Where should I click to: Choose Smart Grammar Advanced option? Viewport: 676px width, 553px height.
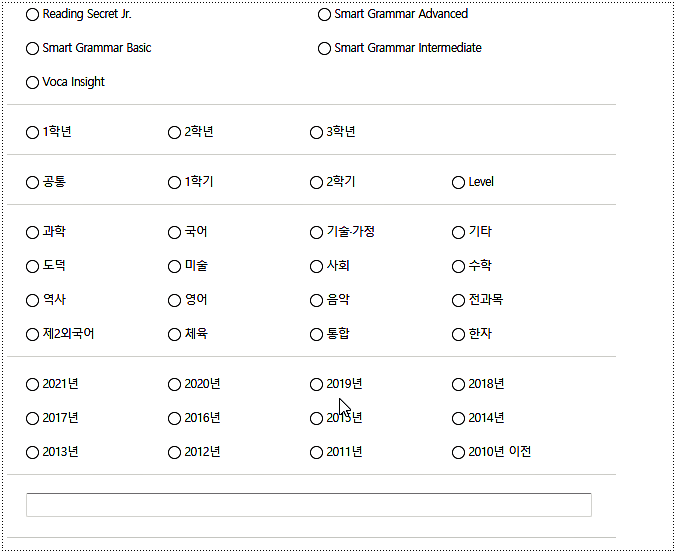[x=325, y=15]
